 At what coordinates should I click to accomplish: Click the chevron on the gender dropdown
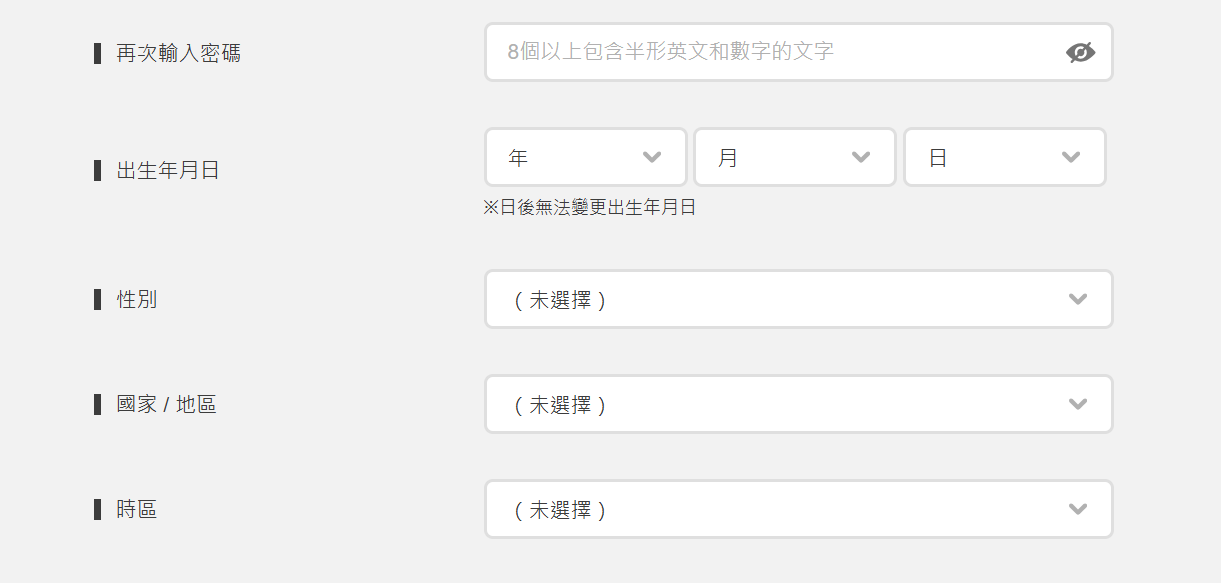point(1077,298)
